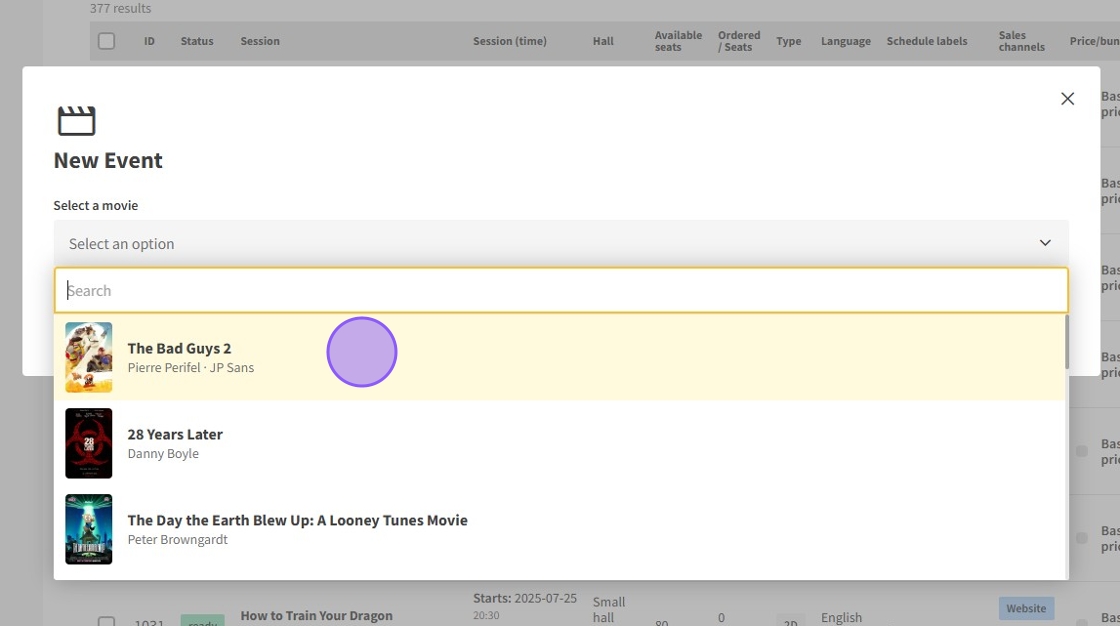
Task: Click the Schedule labels column header
Action: coord(926,41)
